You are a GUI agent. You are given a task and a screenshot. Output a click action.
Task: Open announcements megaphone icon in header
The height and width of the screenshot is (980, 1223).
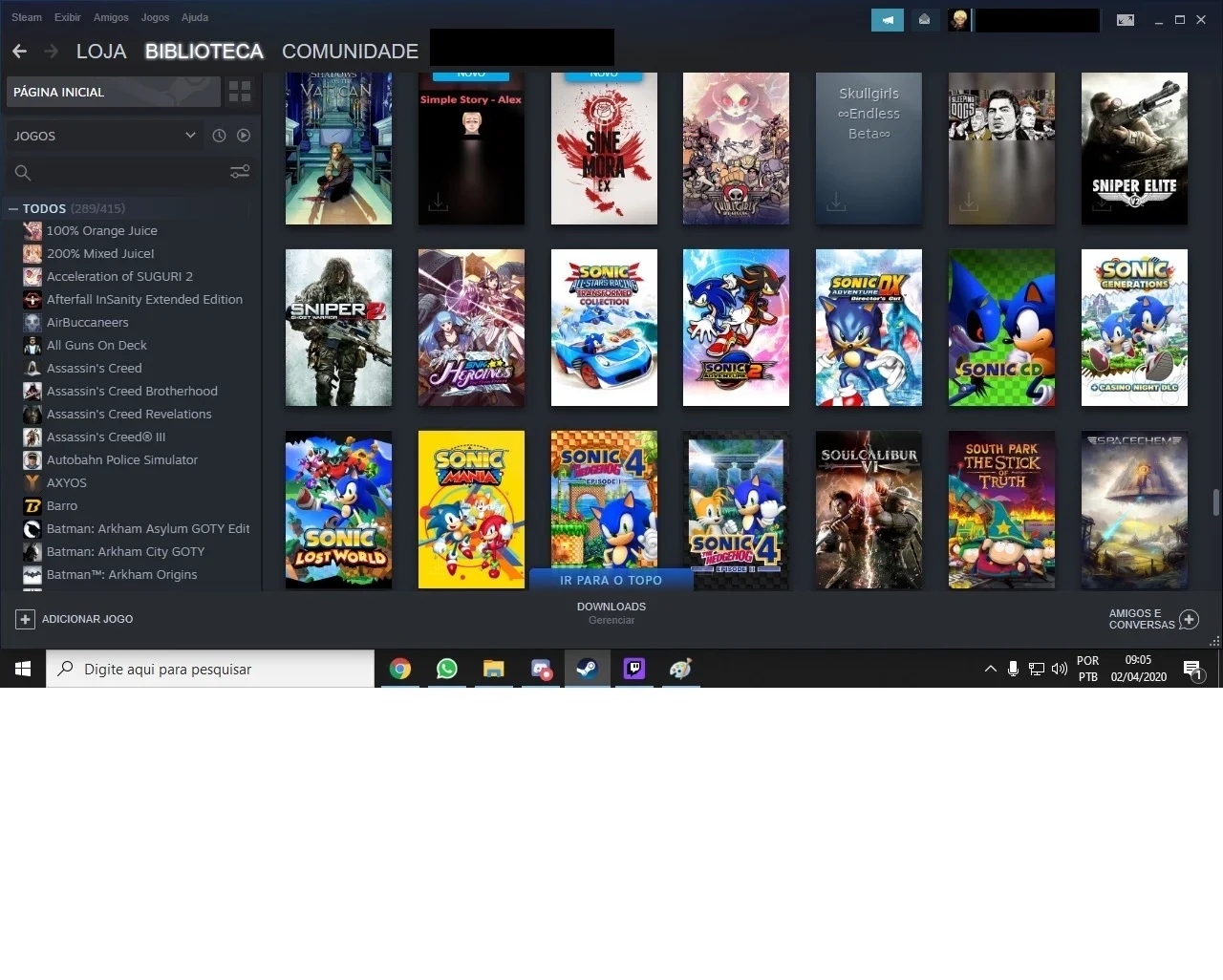point(888,19)
